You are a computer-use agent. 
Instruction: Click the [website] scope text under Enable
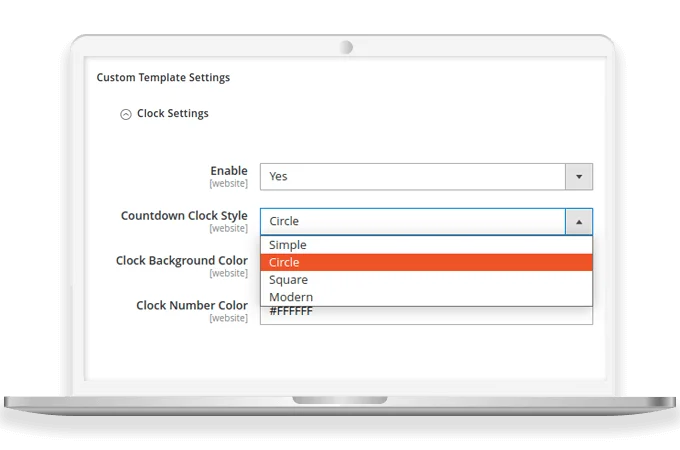tap(228, 184)
